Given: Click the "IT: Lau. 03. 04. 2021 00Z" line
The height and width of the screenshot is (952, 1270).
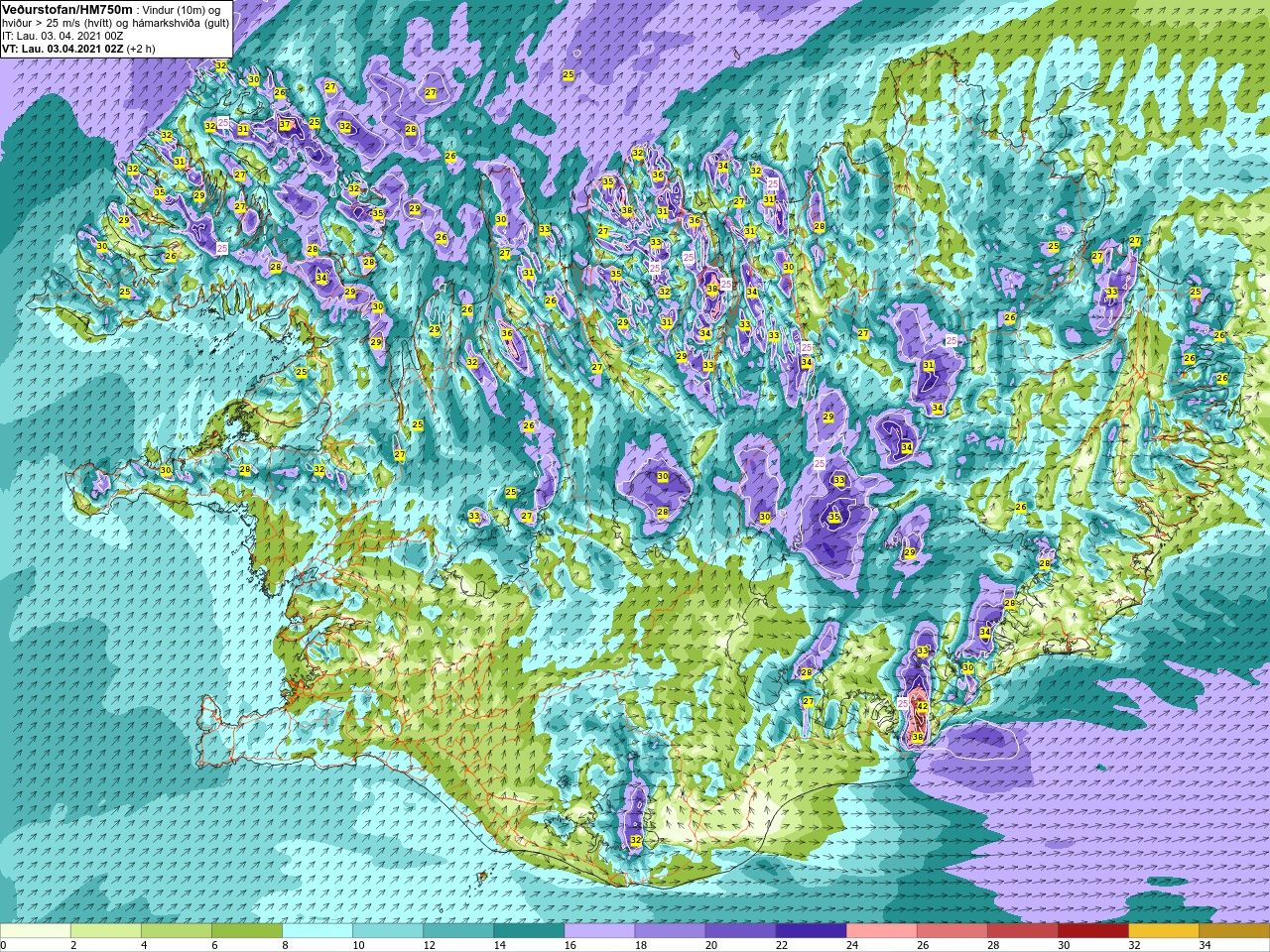Looking at the screenshot, I should (x=63, y=36).
